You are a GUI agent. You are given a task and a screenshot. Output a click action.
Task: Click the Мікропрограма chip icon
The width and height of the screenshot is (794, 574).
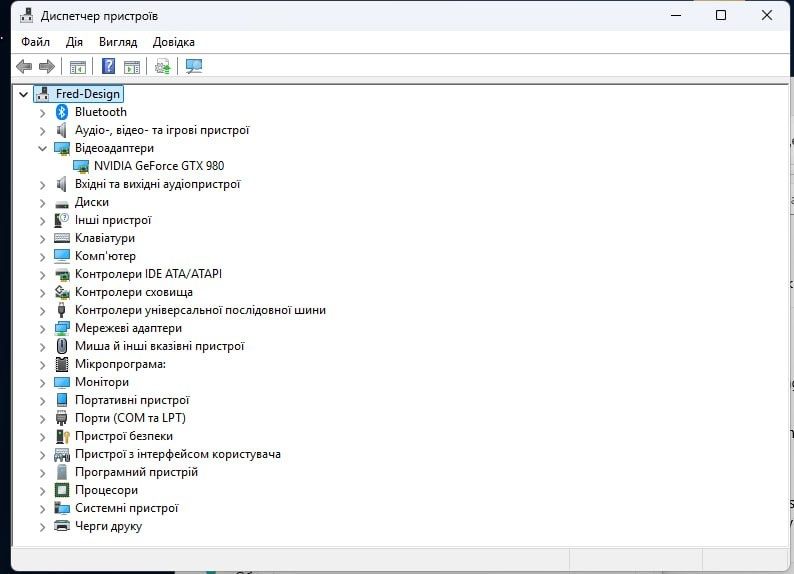[62, 364]
